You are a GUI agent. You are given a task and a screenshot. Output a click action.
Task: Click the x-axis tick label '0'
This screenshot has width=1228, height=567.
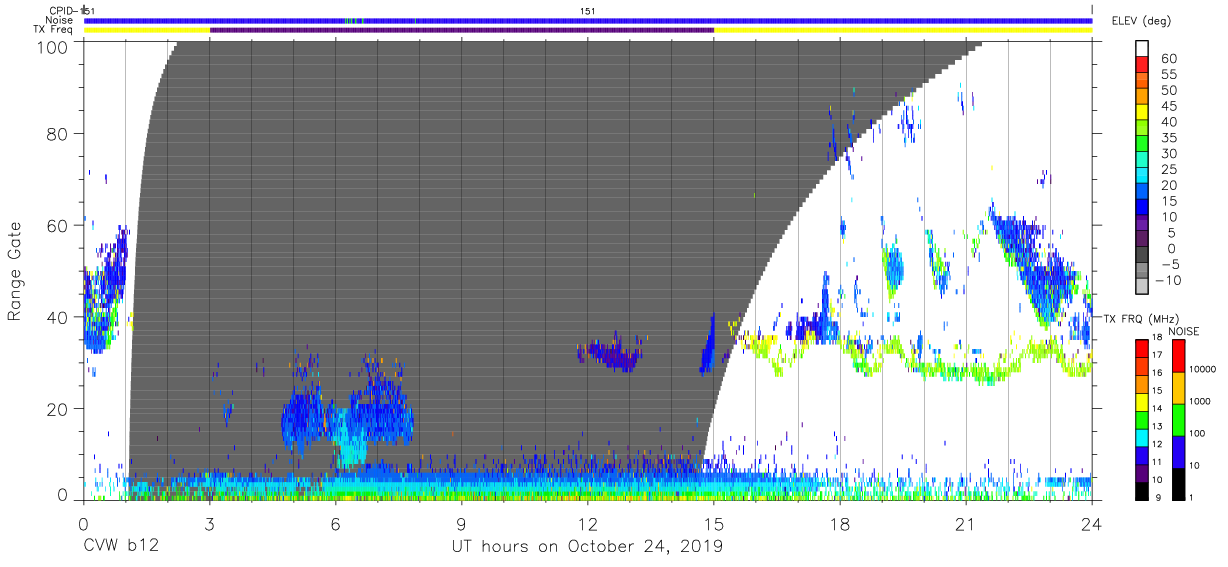(x=83, y=522)
